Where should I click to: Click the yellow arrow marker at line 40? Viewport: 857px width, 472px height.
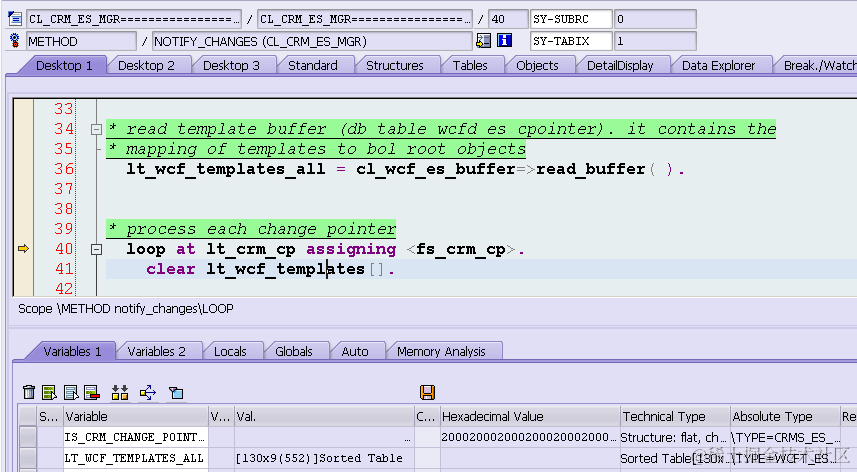coord(23,249)
